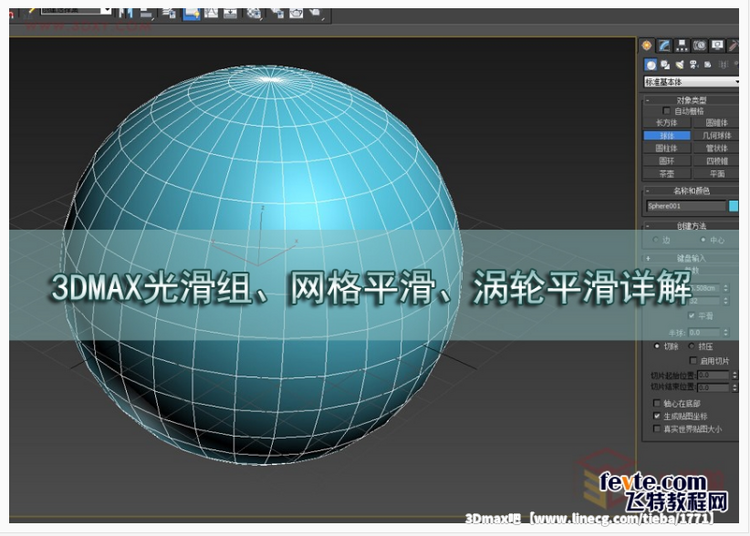
Task: Collapse the 对象类型 rollout
Action: pyautogui.click(x=691, y=100)
